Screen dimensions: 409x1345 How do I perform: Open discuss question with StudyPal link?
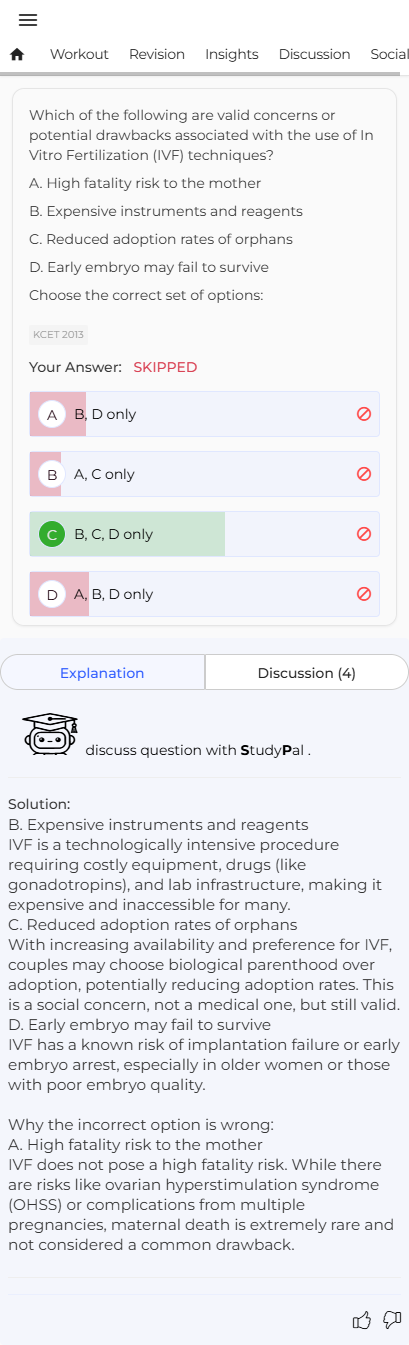tap(198, 749)
